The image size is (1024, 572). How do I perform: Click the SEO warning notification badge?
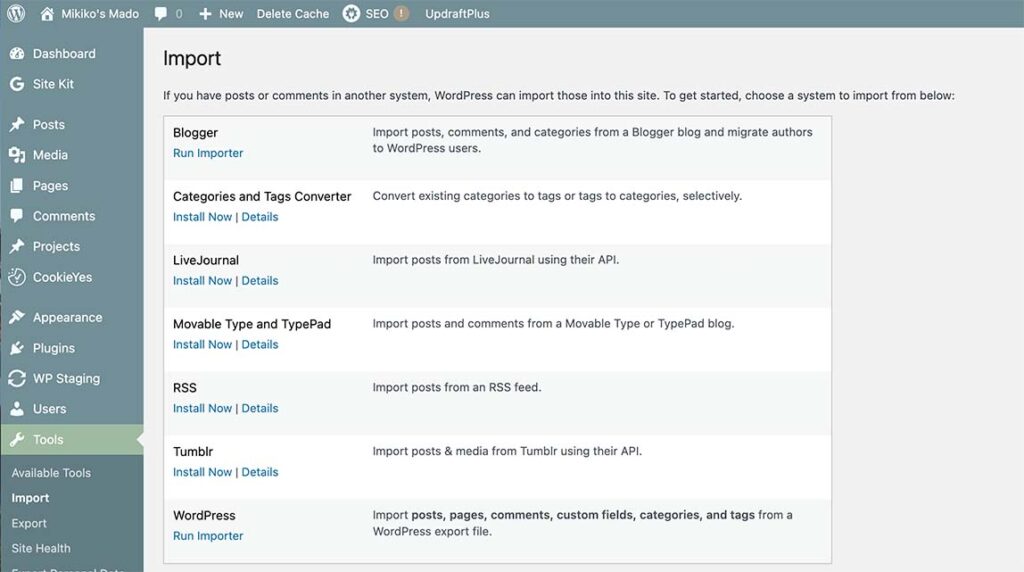(401, 13)
